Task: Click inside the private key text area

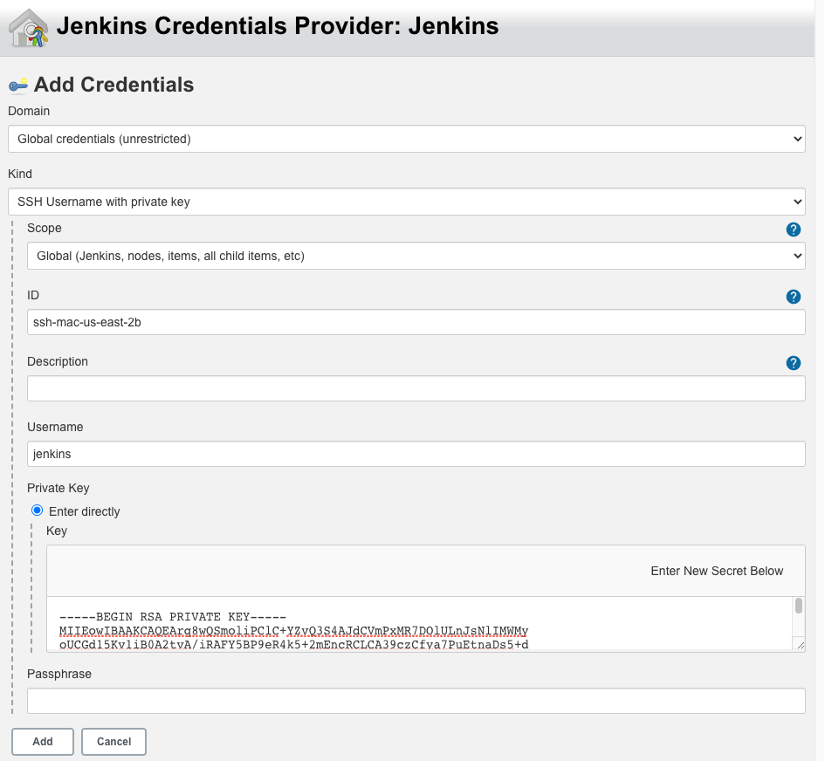Action: point(419,625)
